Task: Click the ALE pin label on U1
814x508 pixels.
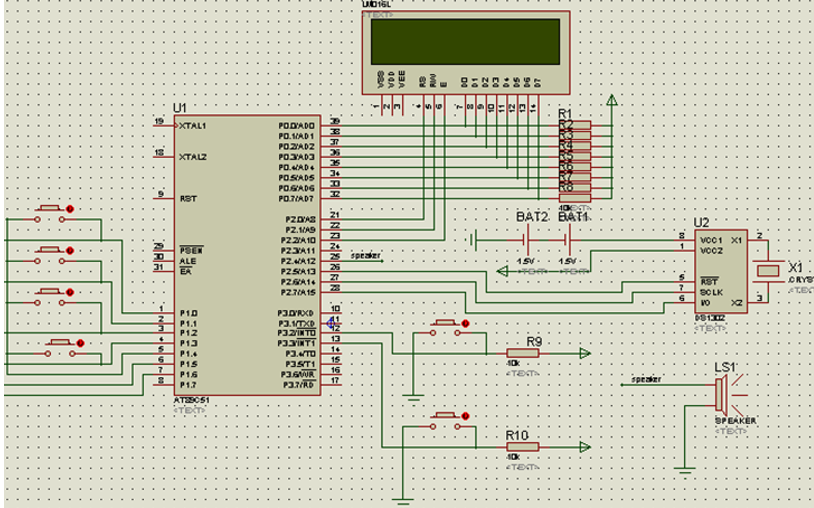Action: (187, 261)
